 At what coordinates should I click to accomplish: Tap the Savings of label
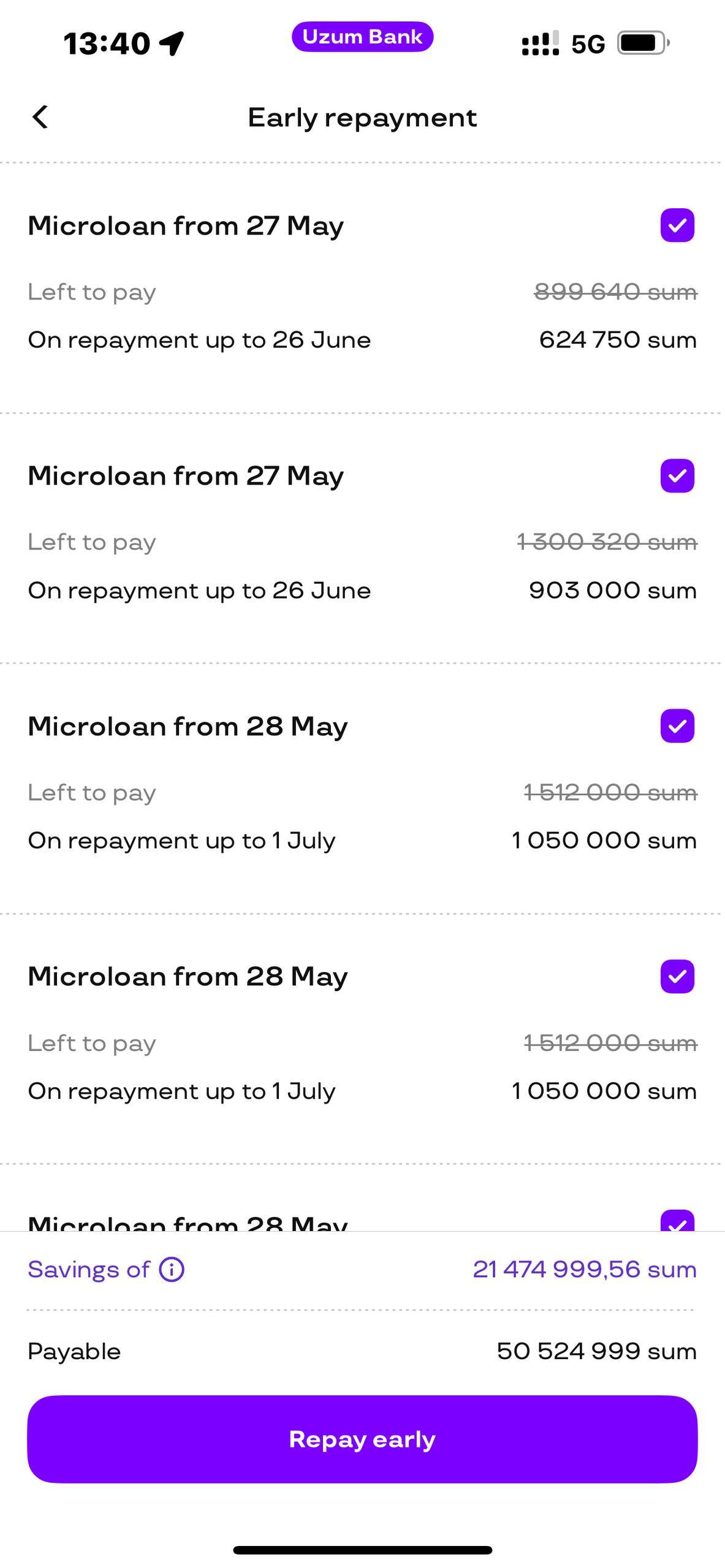click(x=89, y=1270)
